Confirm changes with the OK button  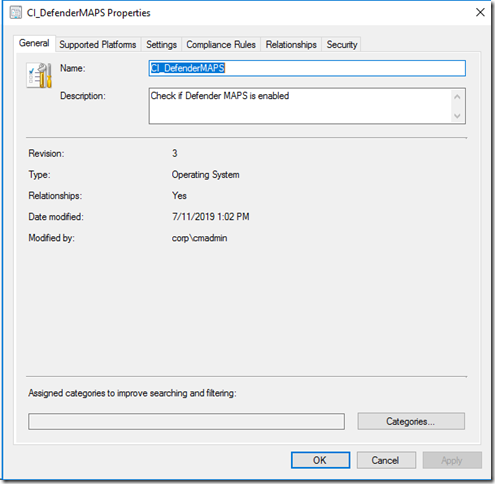(320, 460)
